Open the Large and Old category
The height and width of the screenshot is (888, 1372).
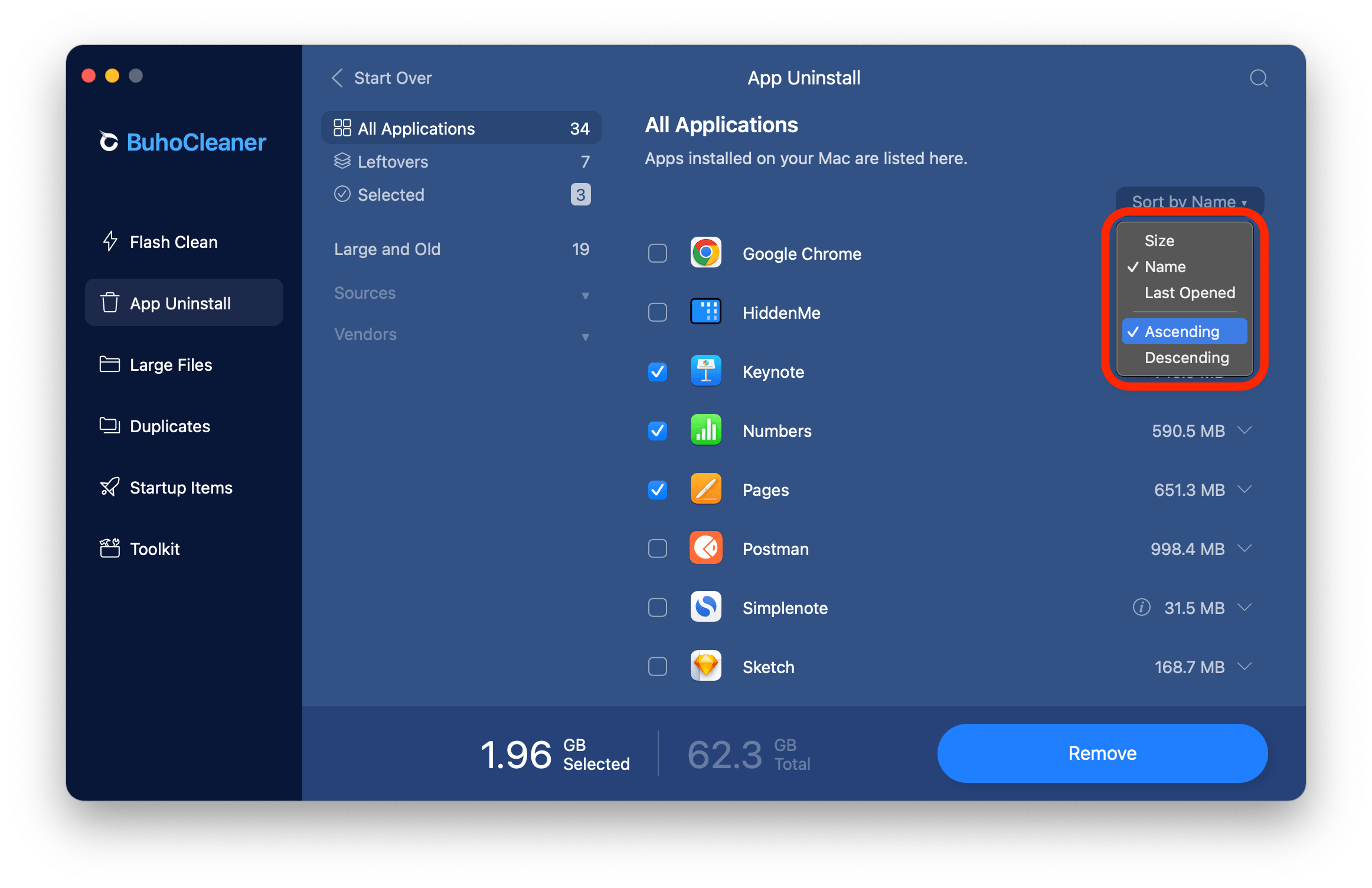pos(462,249)
